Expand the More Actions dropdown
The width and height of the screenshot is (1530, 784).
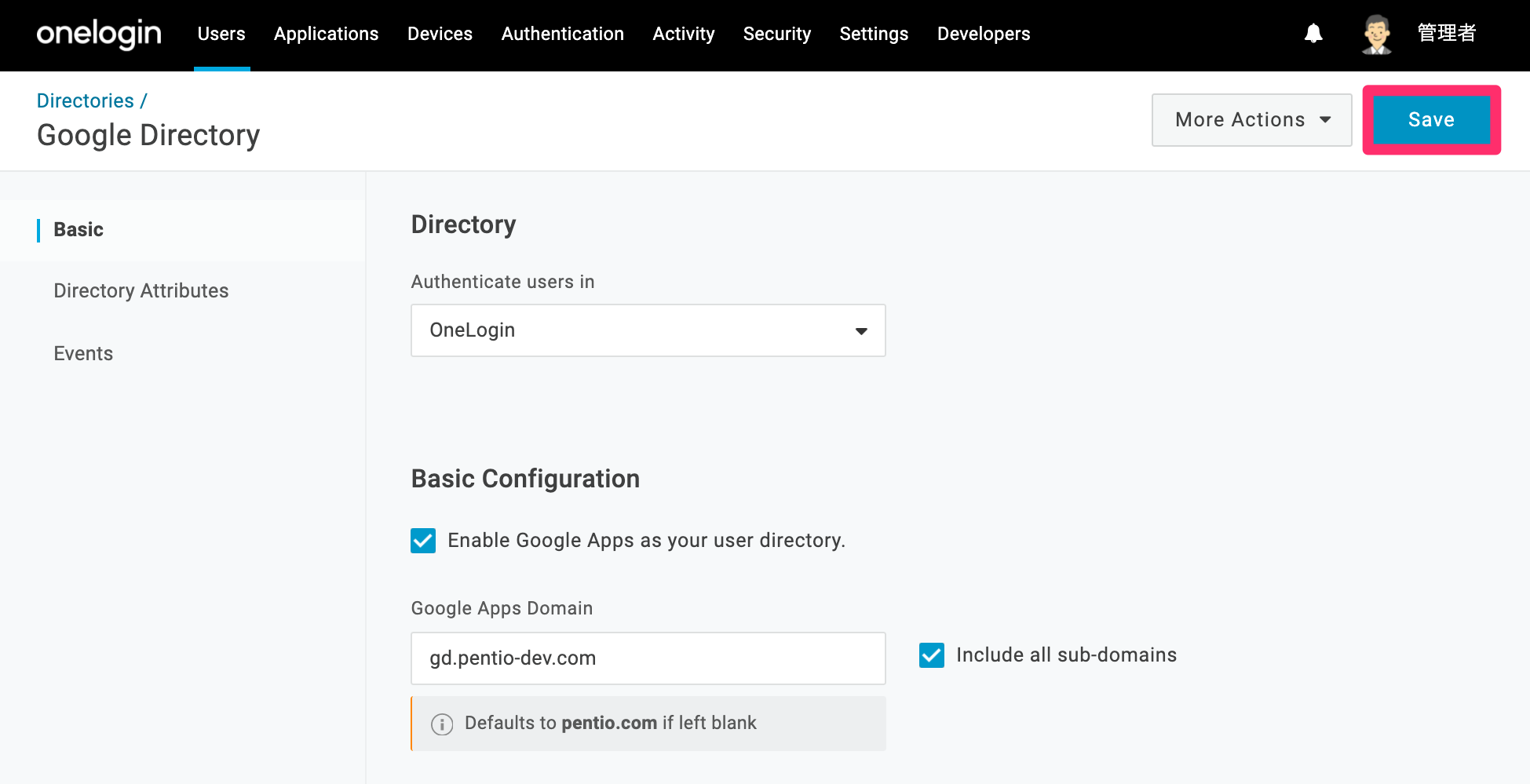click(x=1251, y=120)
